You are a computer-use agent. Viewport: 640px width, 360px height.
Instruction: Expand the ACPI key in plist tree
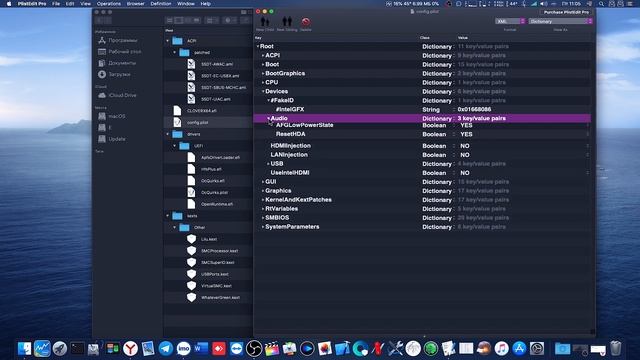(263, 56)
